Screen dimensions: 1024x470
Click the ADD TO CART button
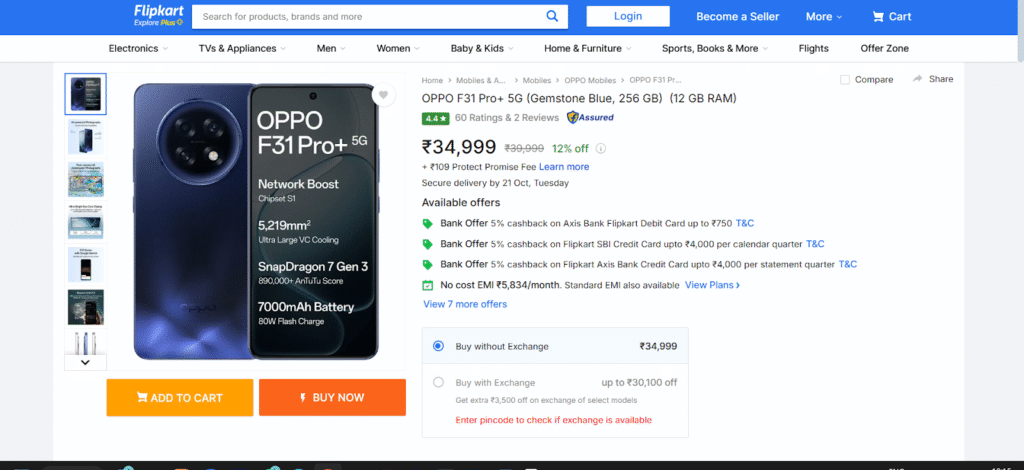tap(180, 398)
